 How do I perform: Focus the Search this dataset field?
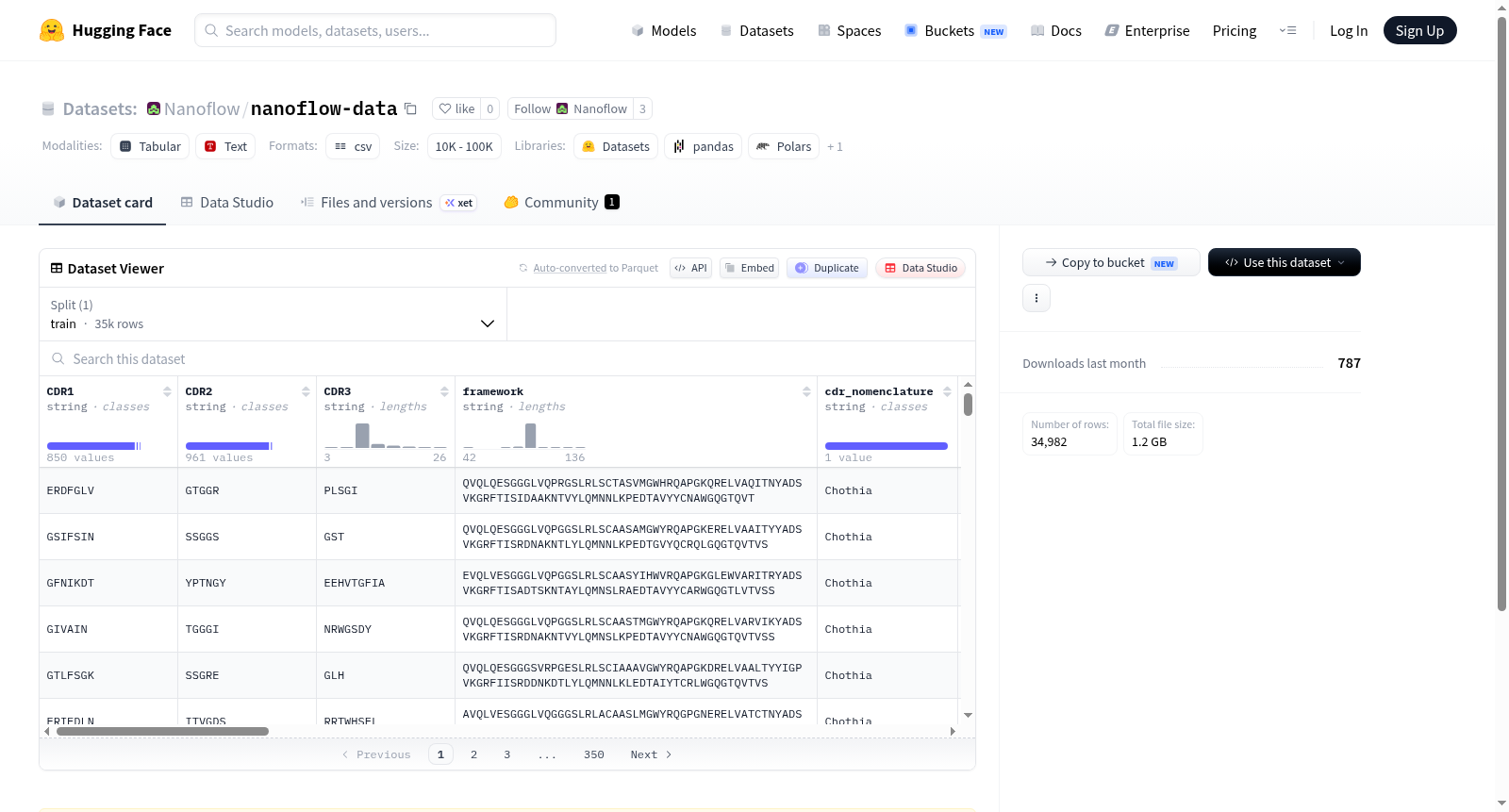coord(507,359)
